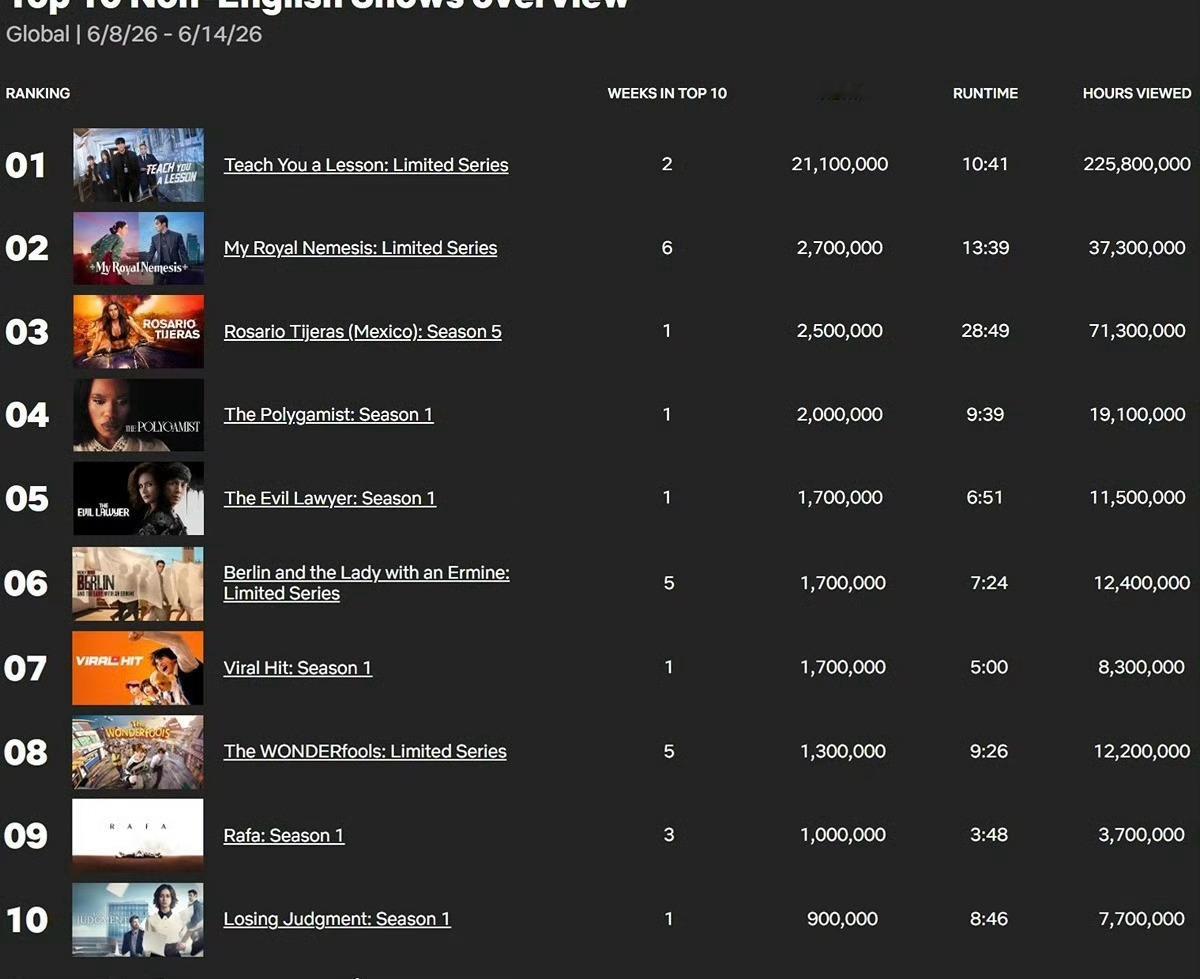Viewport: 1200px width, 979px height.
Task: Click the My Royal Nemesis poster thumbnail
Action: click(x=138, y=248)
